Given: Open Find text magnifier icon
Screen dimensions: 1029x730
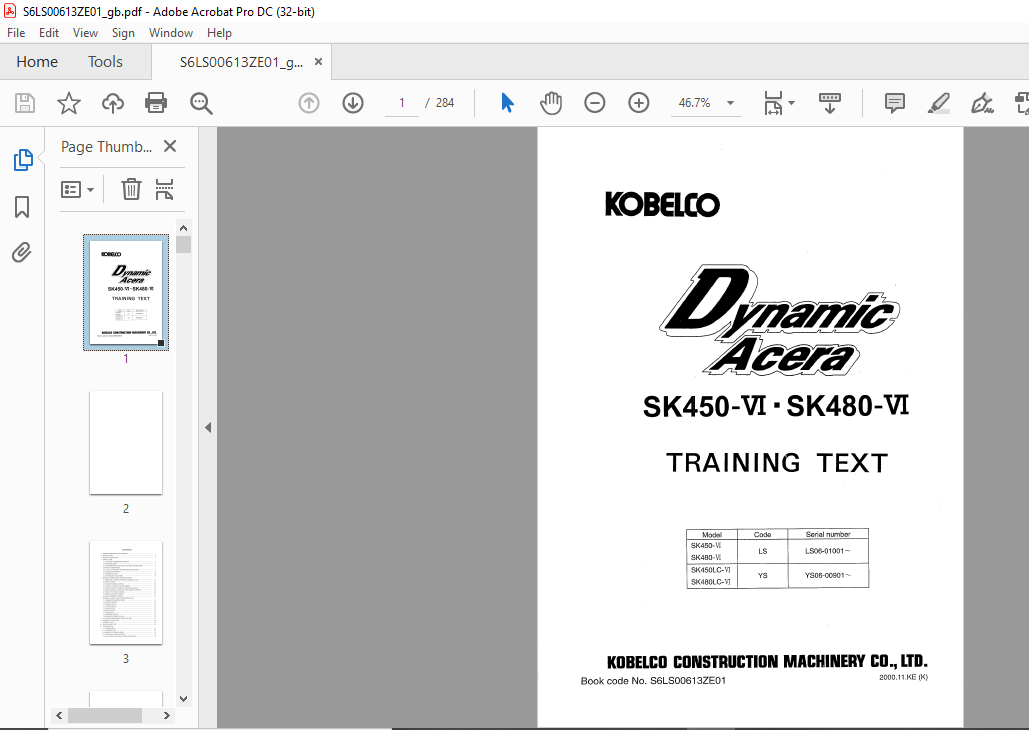Looking at the screenshot, I should 201,103.
